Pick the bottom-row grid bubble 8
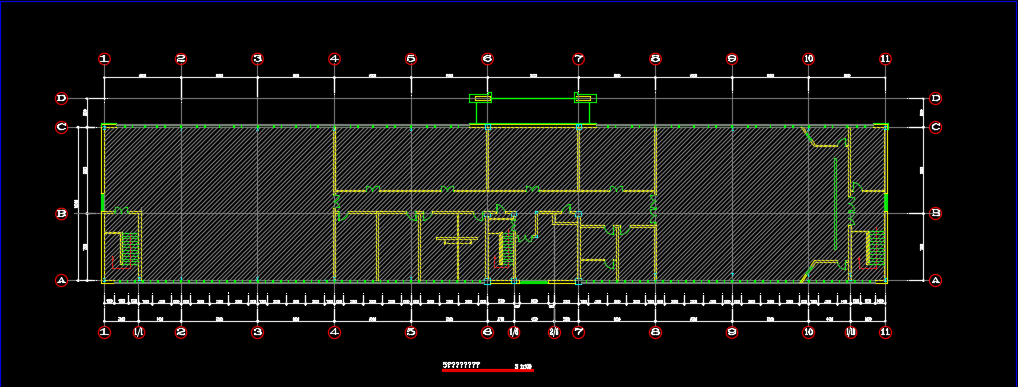This screenshot has width=1018, height=387. (655, 332)
